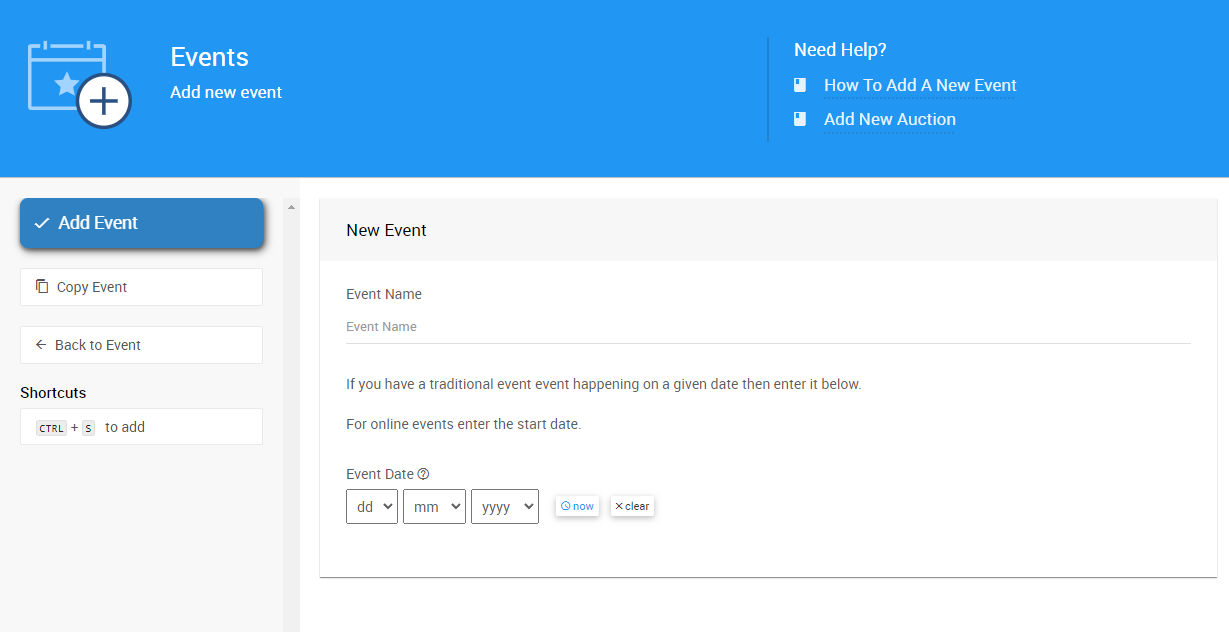Click the clock icon on now button
Viewport: 1229px width, 632px height.
(565, 506)
